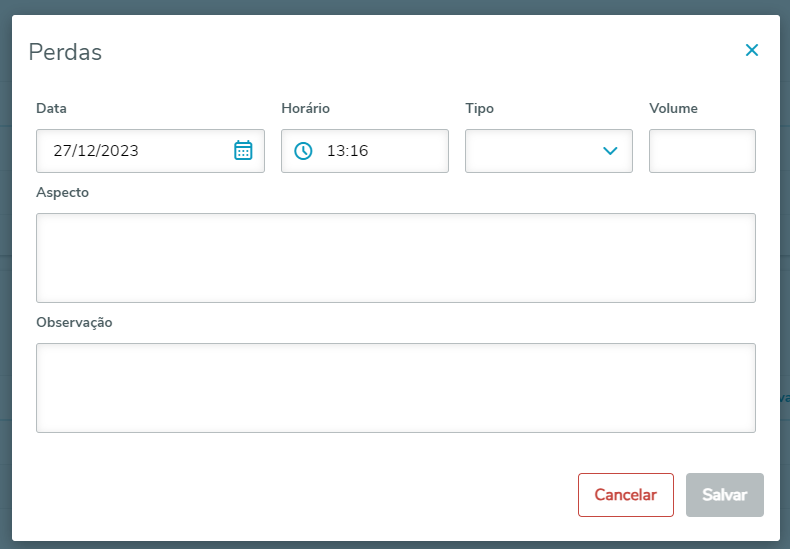Click inside the Aspecto text area
Screen dimensions: 790x549
coord(395,257)
